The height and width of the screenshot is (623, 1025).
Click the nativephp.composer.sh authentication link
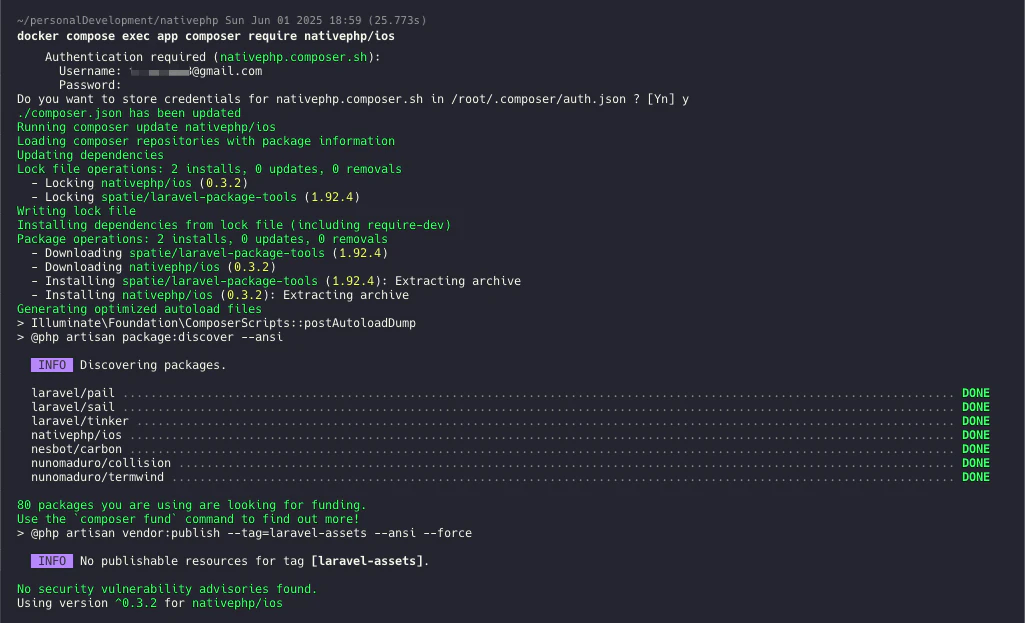(x=294, y=58)
